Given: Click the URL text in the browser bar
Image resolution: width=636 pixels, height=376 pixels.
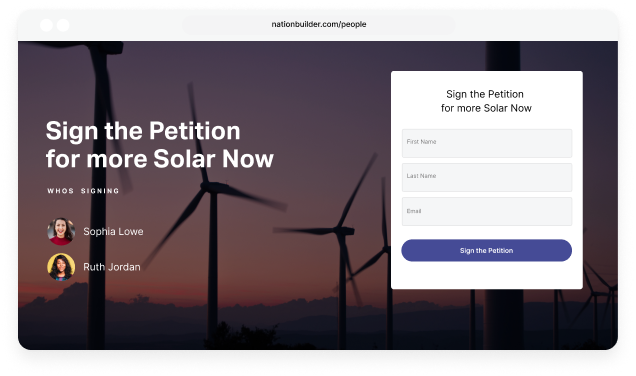Looking at the screenshot, I should coord(319,24).
